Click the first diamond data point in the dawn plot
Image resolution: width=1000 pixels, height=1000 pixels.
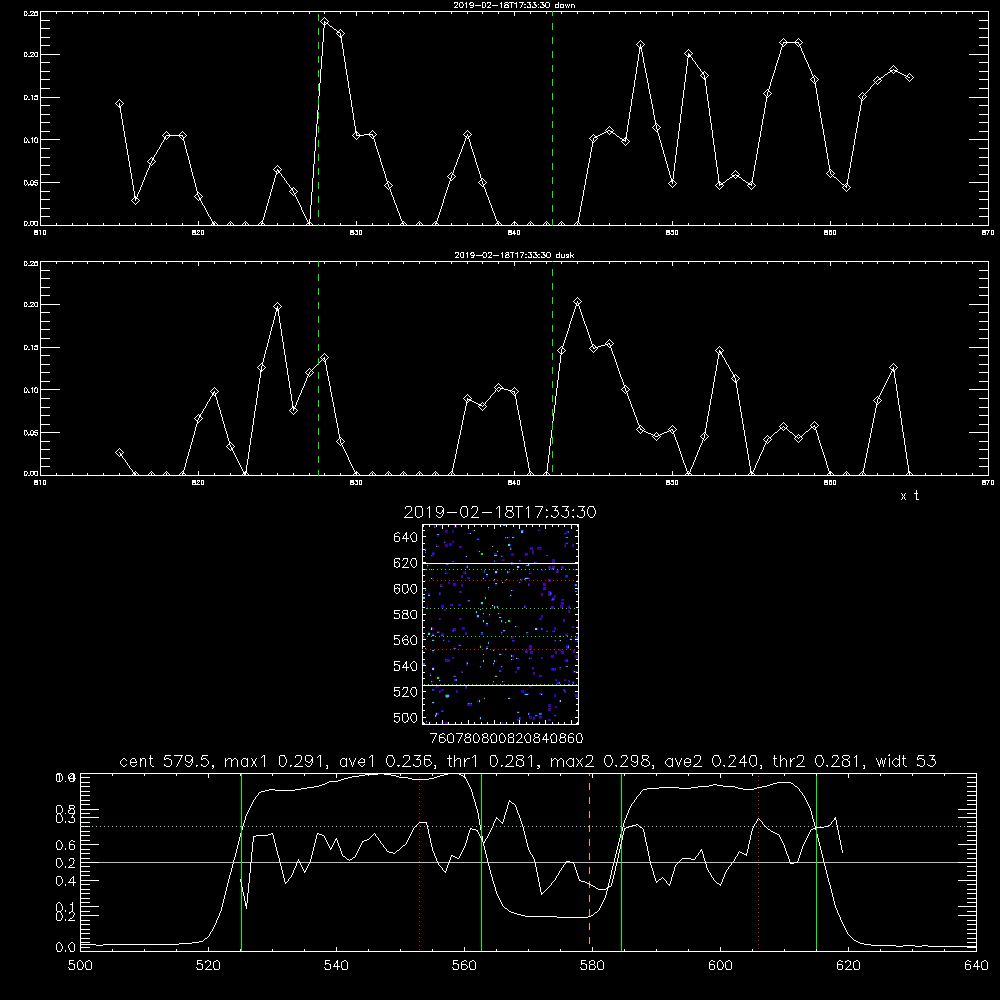[x=119, y=103]
